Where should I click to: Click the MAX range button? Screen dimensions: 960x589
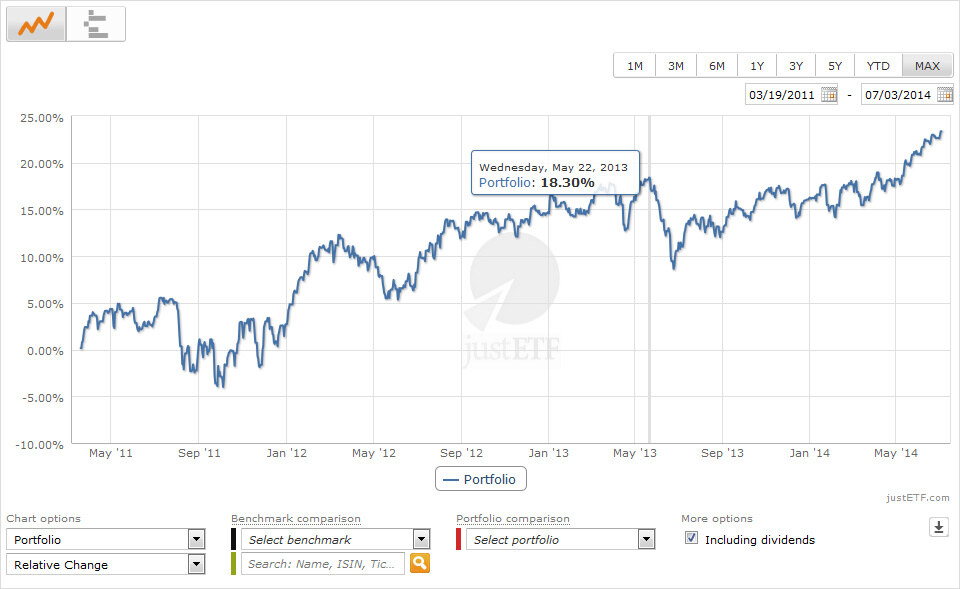(927, 66)
